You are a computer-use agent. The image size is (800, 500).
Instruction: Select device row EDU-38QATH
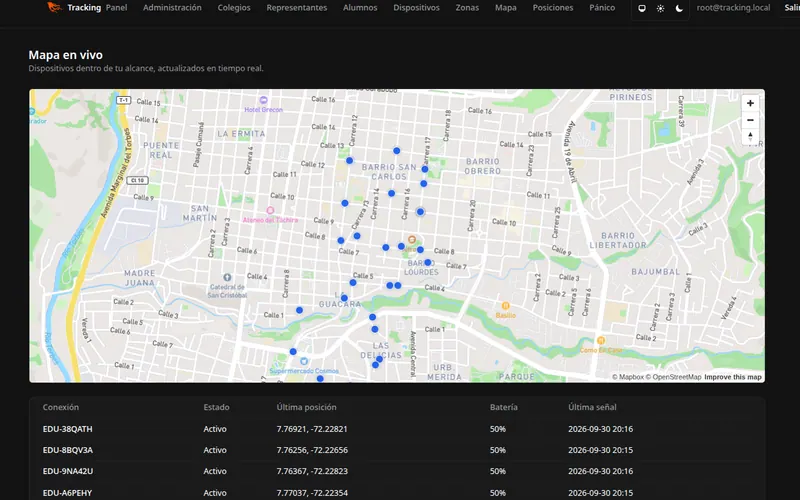[x=397, y=429]
